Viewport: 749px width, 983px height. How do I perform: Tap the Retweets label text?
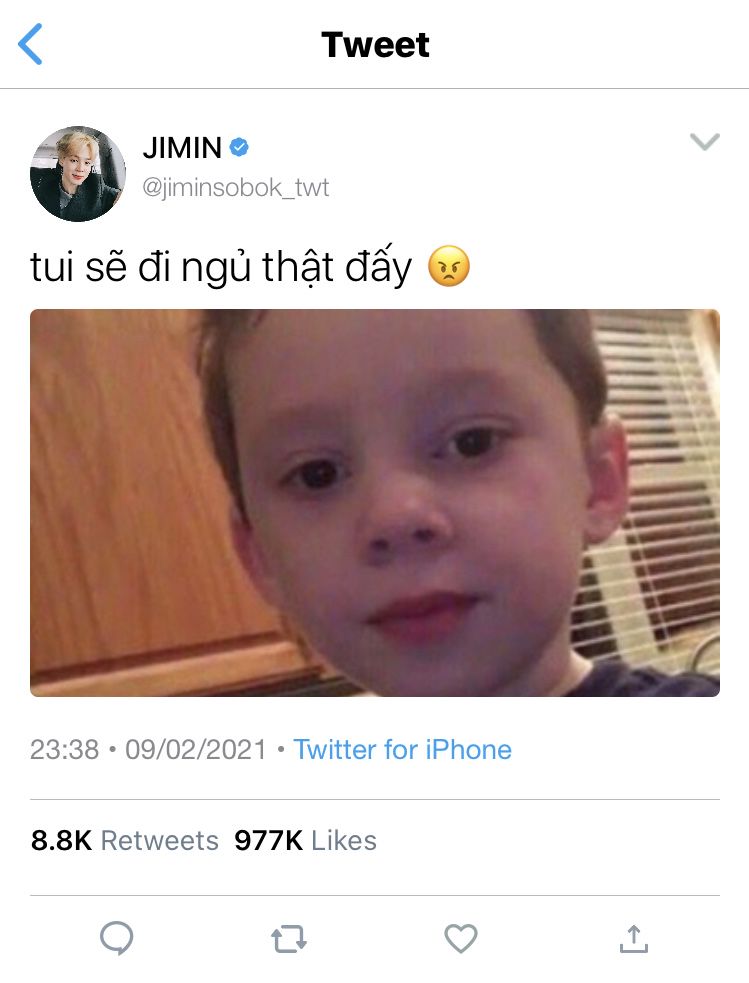click(x=160, y=840)
